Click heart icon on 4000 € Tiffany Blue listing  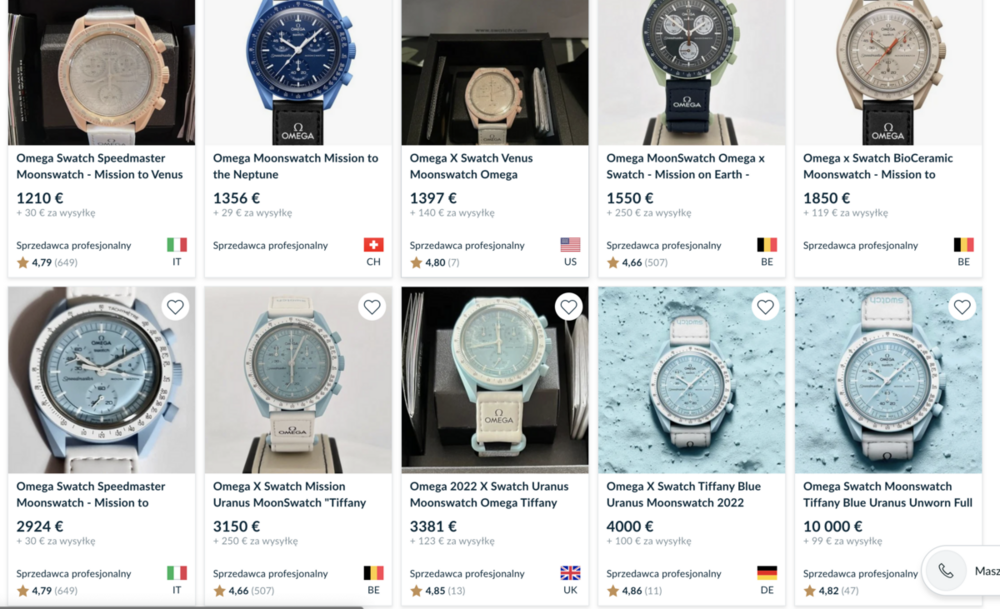coord(765,307)
